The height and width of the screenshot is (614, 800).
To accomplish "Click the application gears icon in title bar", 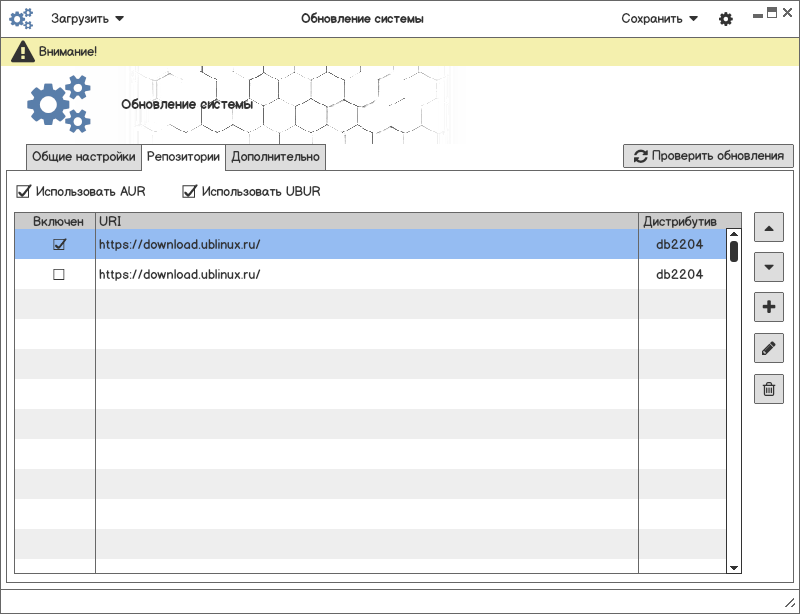I will click(22, 19).
